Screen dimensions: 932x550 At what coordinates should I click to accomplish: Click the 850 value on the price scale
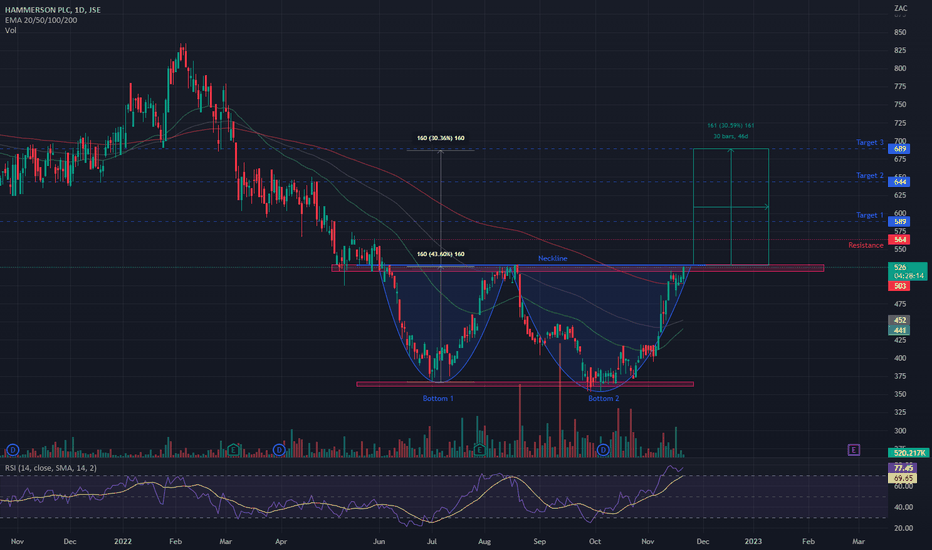(900, 32)
